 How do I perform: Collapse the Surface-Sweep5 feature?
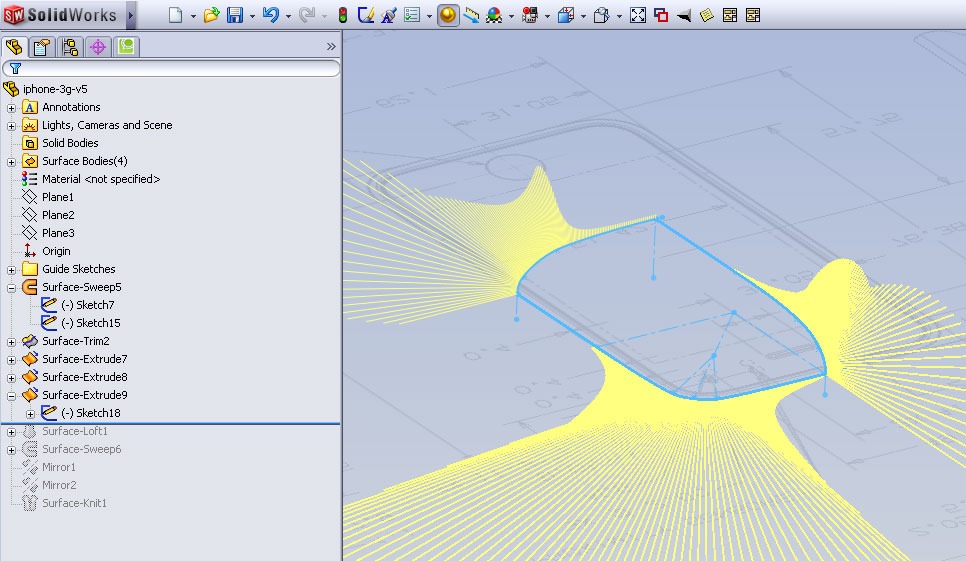[x=11, y=288]
